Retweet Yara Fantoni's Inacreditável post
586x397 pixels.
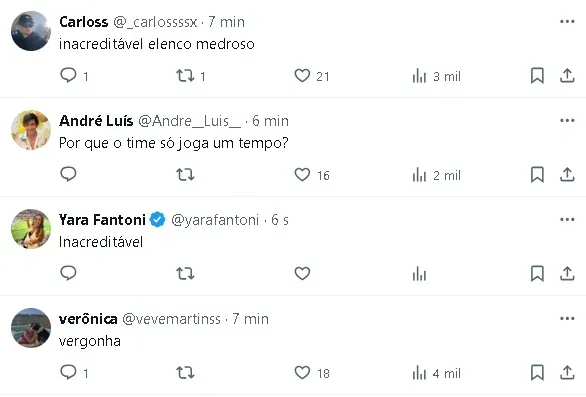coord(185,274)
